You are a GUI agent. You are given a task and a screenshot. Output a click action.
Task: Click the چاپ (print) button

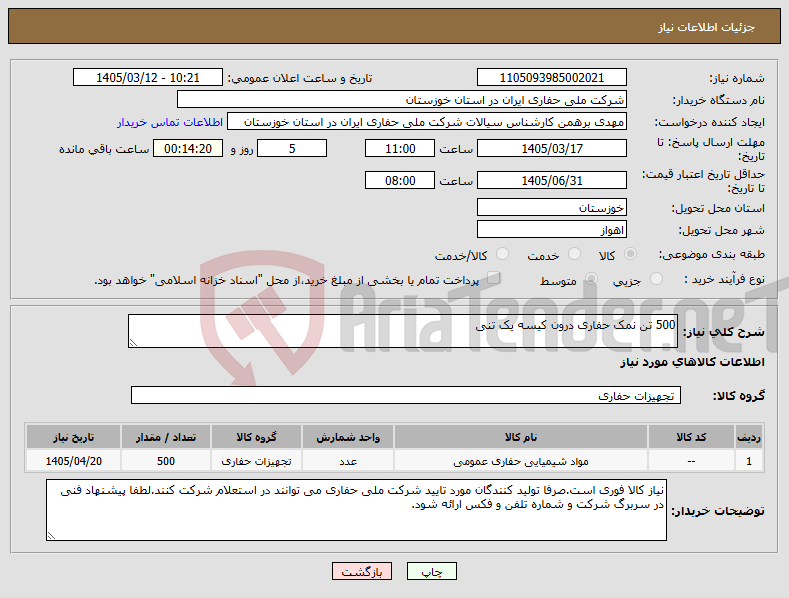click(x=432, y=572)
